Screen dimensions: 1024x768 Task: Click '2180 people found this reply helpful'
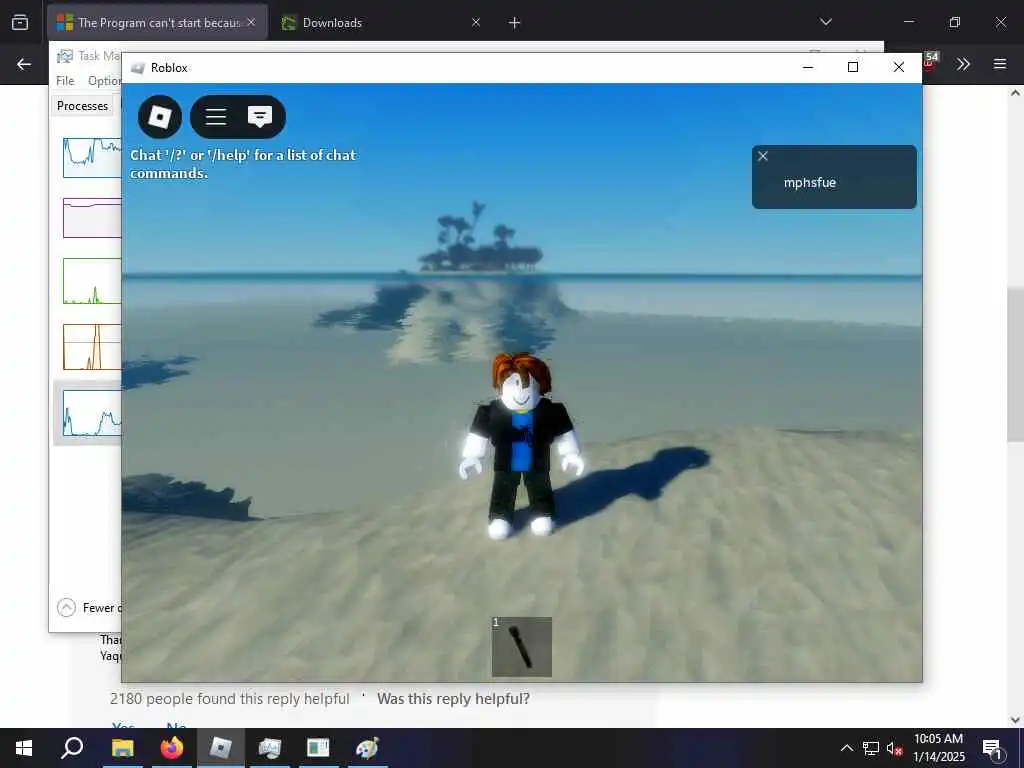pos(230,699)
